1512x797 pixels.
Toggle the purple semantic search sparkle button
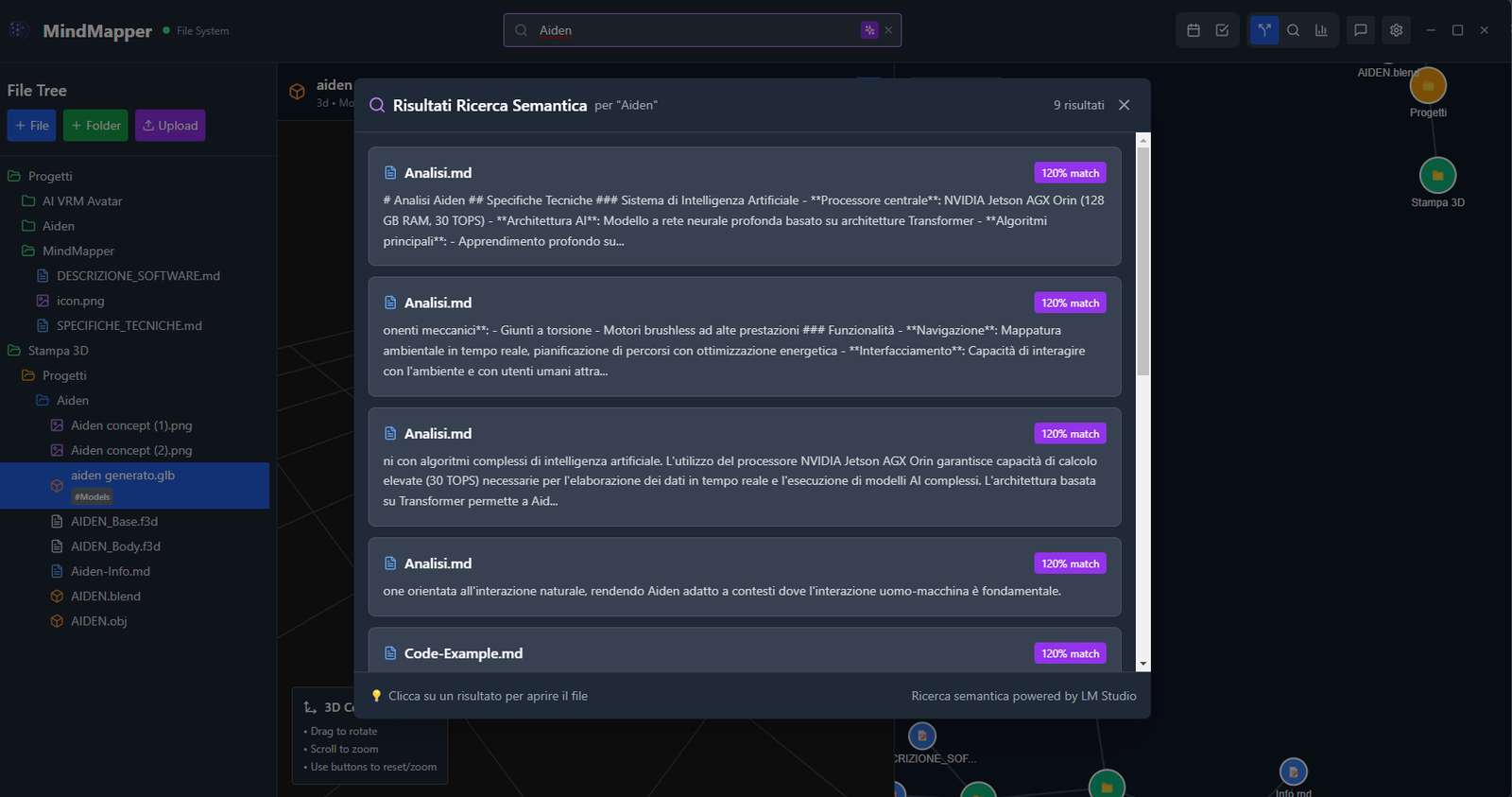coord(869,30)
